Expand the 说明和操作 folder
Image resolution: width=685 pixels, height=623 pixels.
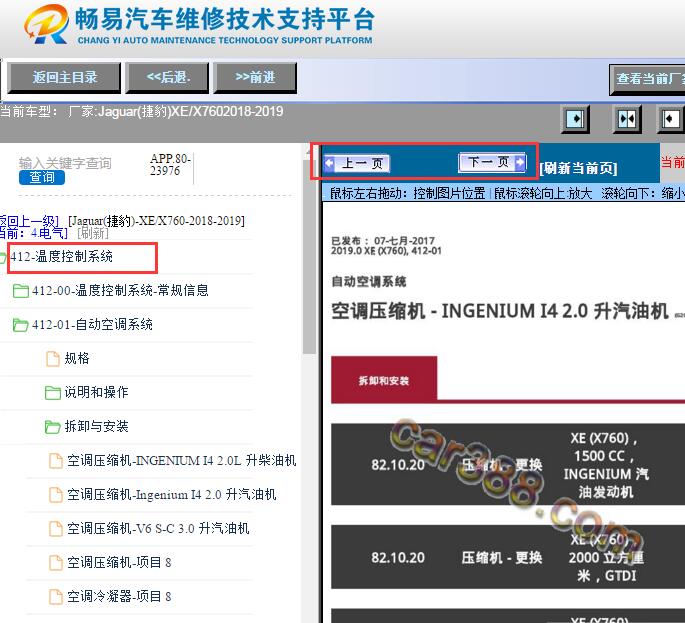96,392
